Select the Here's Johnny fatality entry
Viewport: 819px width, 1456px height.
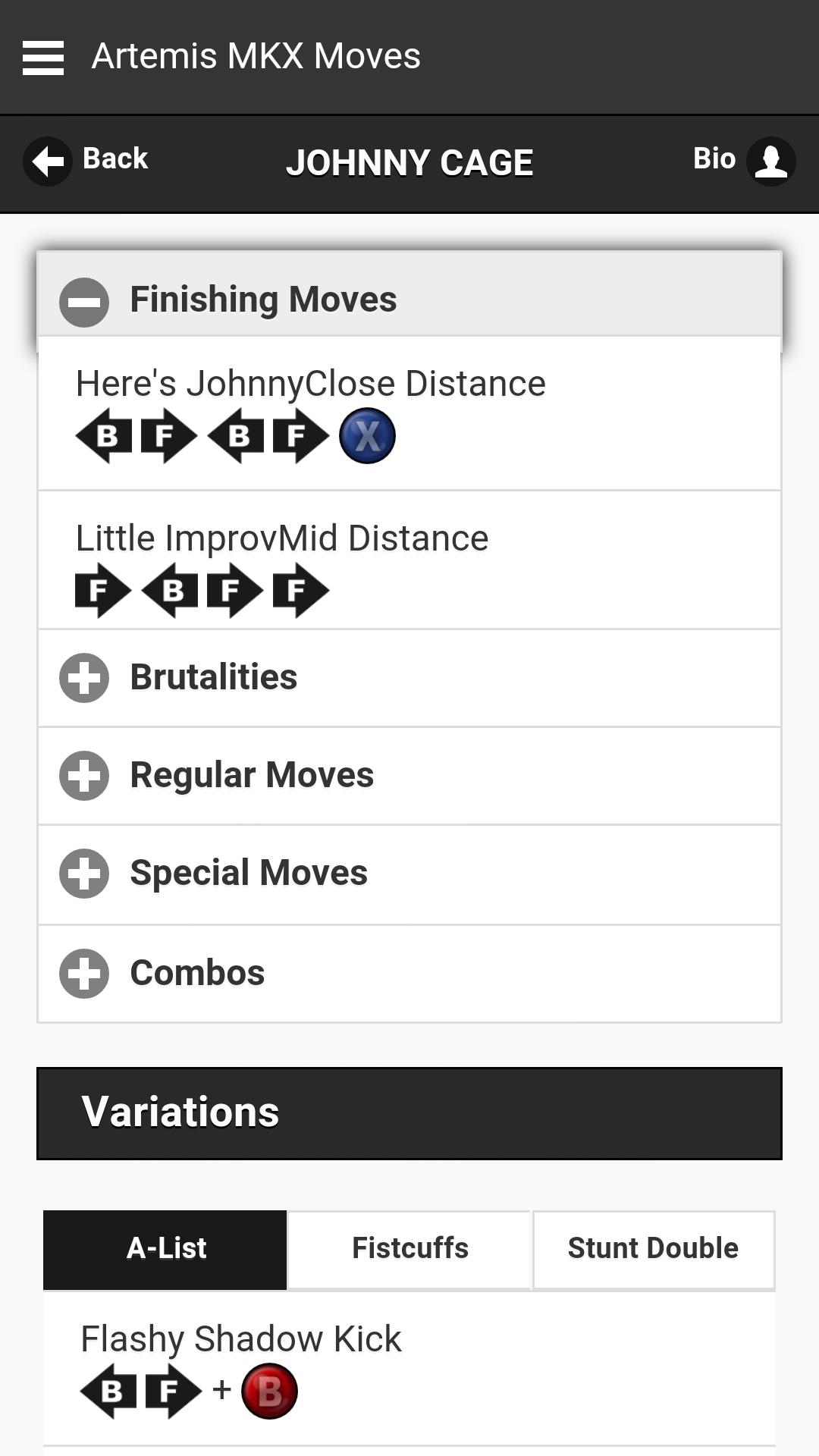point(310,384)
